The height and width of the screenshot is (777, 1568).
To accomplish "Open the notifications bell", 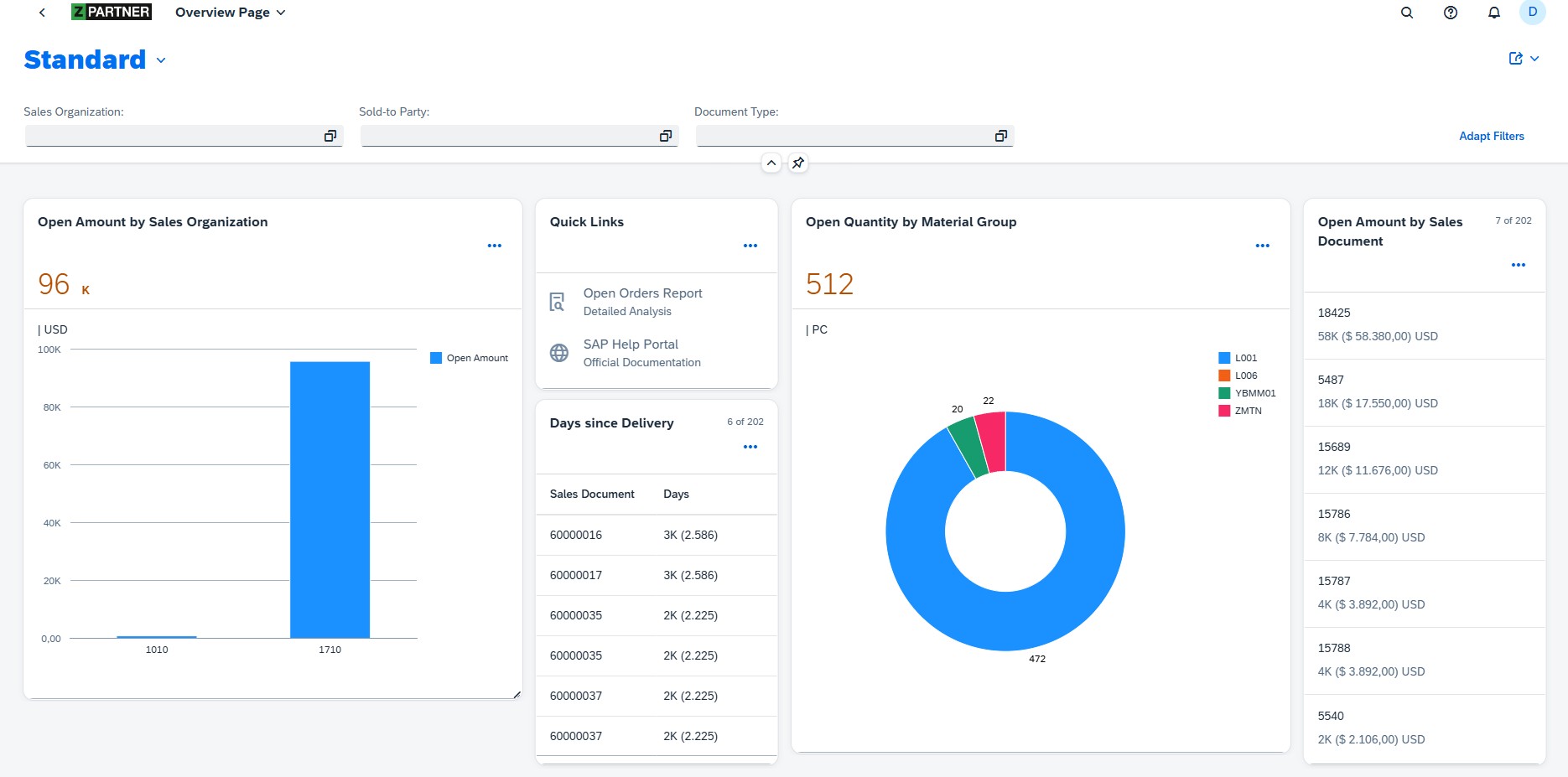I will coord(1494,13).
